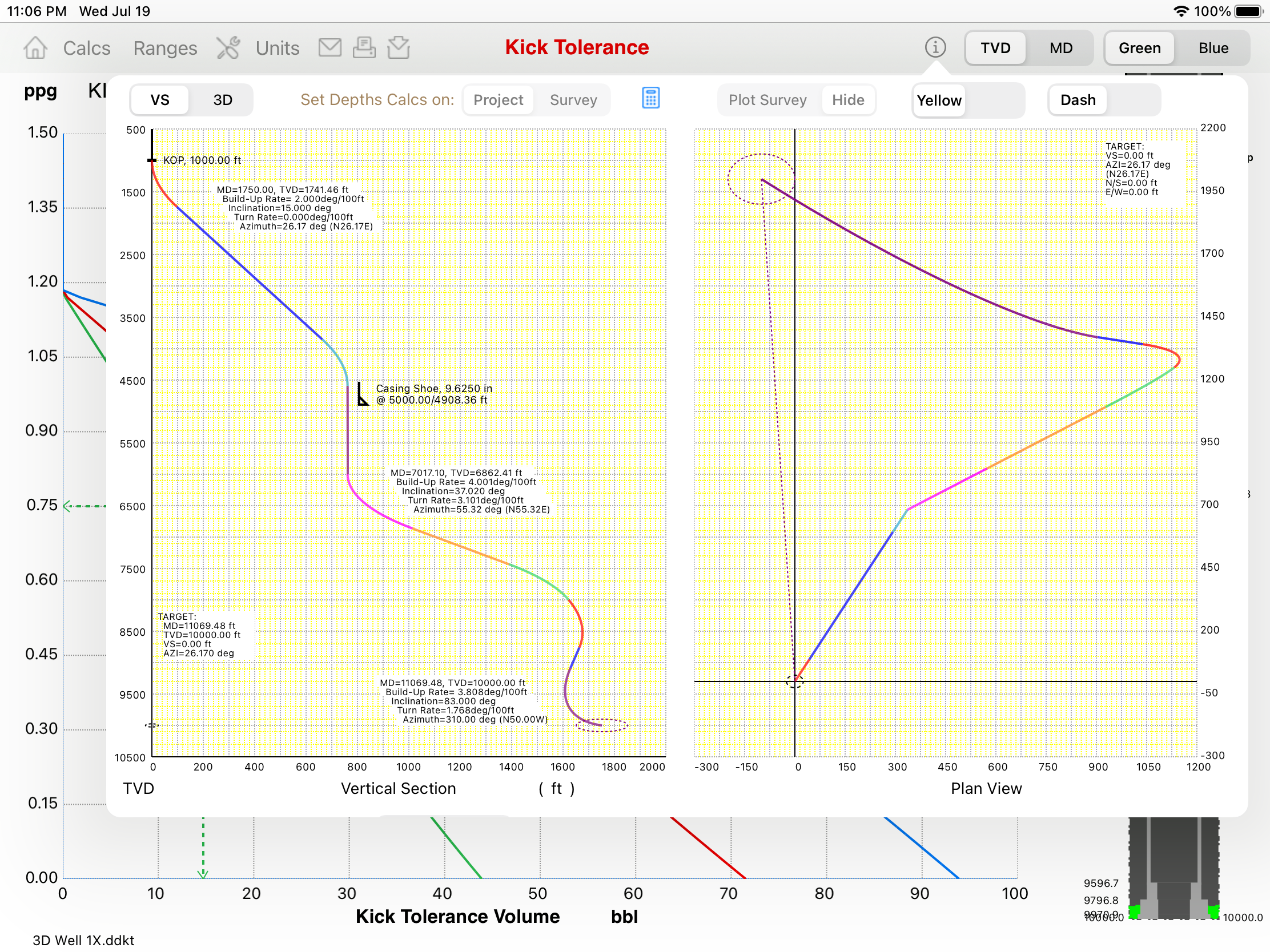Tap the wellbore schematic thumbnail
This screenshot has width=1270, height=952.
1173,868
